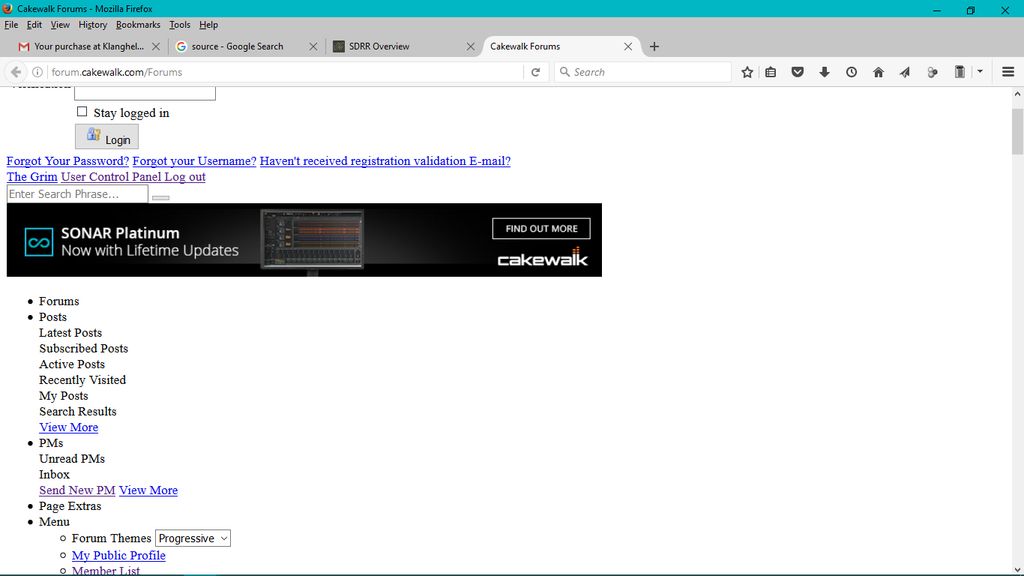Click the bookmark star icon
The height and width of the screenshot is (576, 1024).
[747, 72]
